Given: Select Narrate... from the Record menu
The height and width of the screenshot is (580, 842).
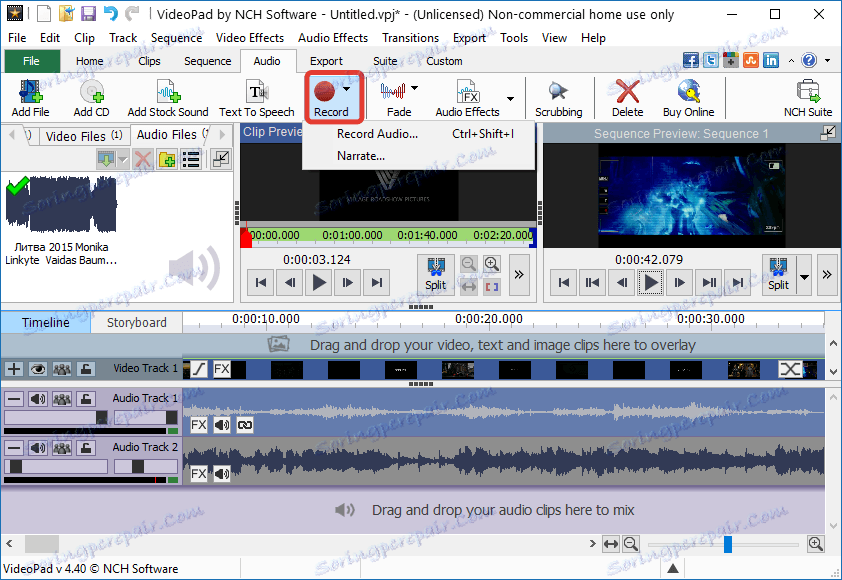Looking at the screenshot, I should [x=361, y=156].
